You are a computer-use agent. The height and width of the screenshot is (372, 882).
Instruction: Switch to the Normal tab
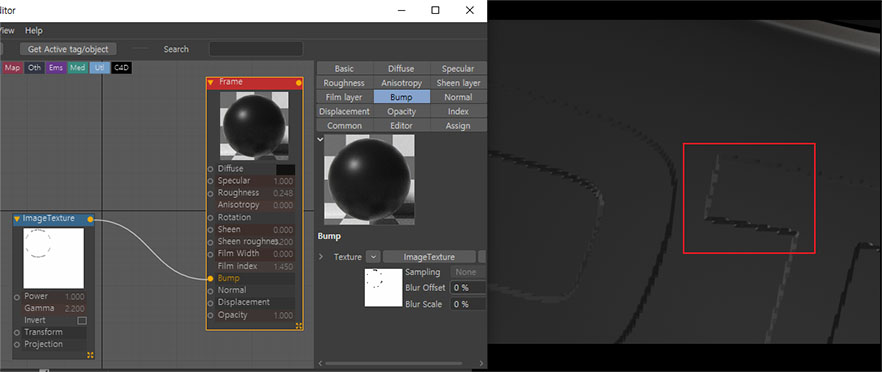point(458,97)
